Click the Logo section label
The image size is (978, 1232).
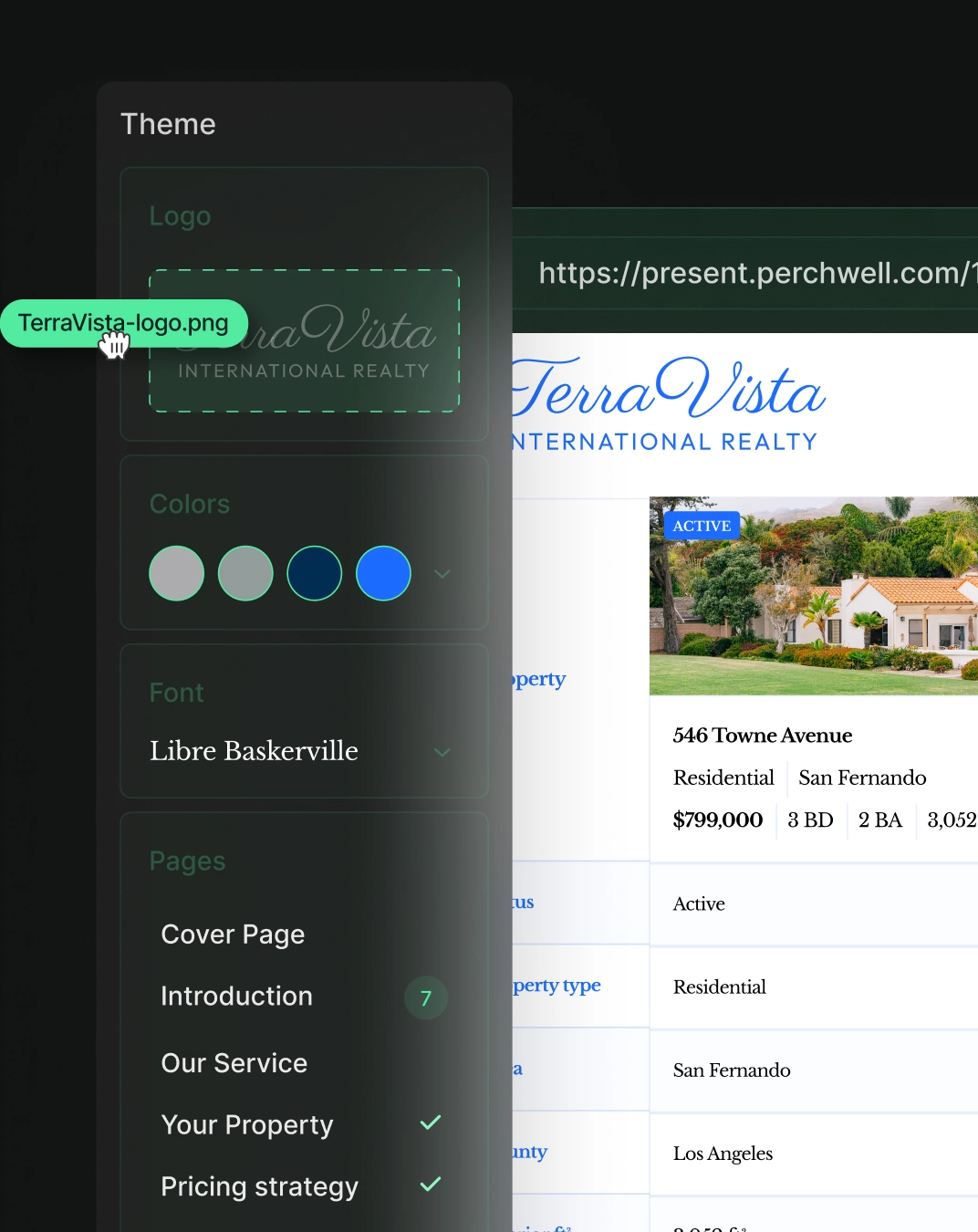[x=180, y=216]
